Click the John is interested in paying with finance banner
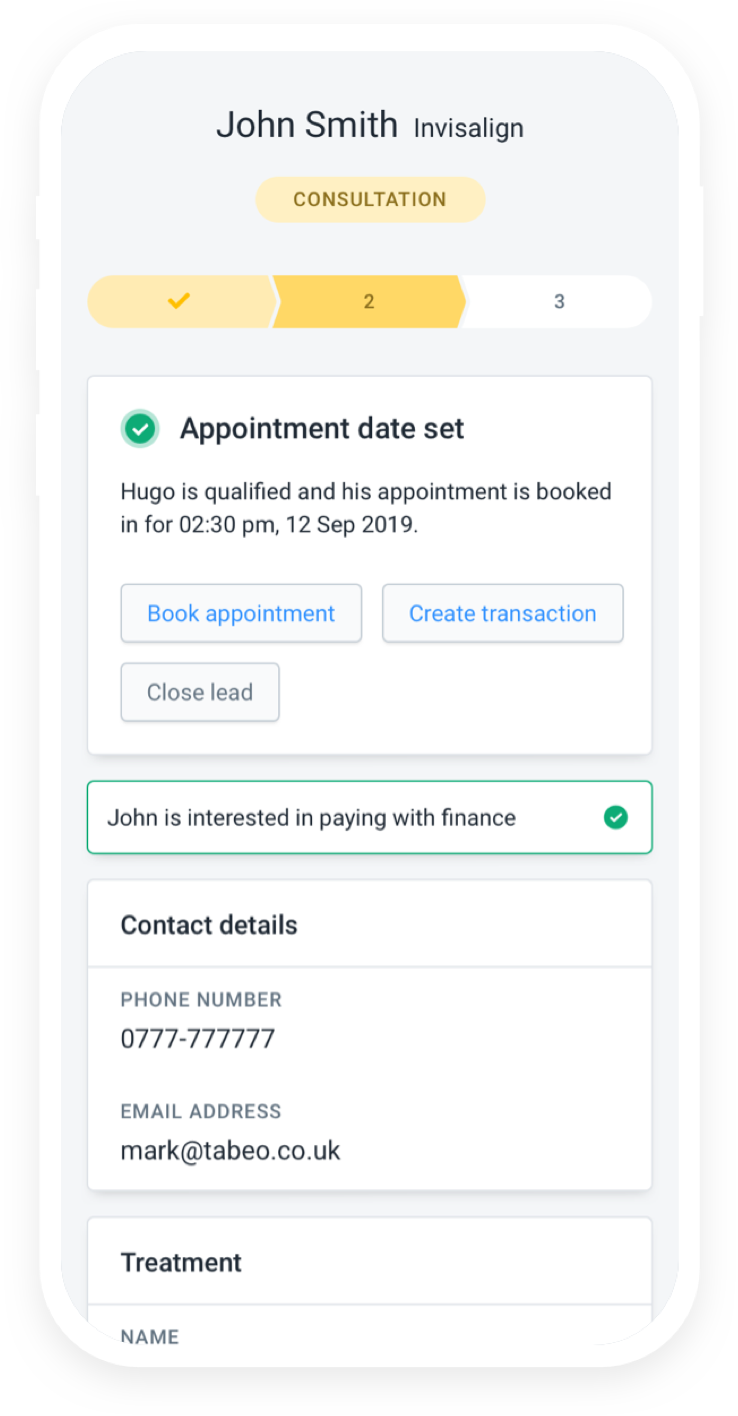The height and width of the screenshot is (1416, 738). click(369, 817)
